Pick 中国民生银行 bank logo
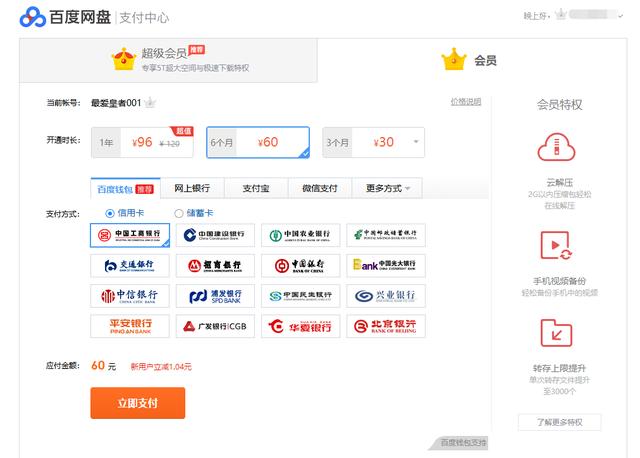 [300, 296]
